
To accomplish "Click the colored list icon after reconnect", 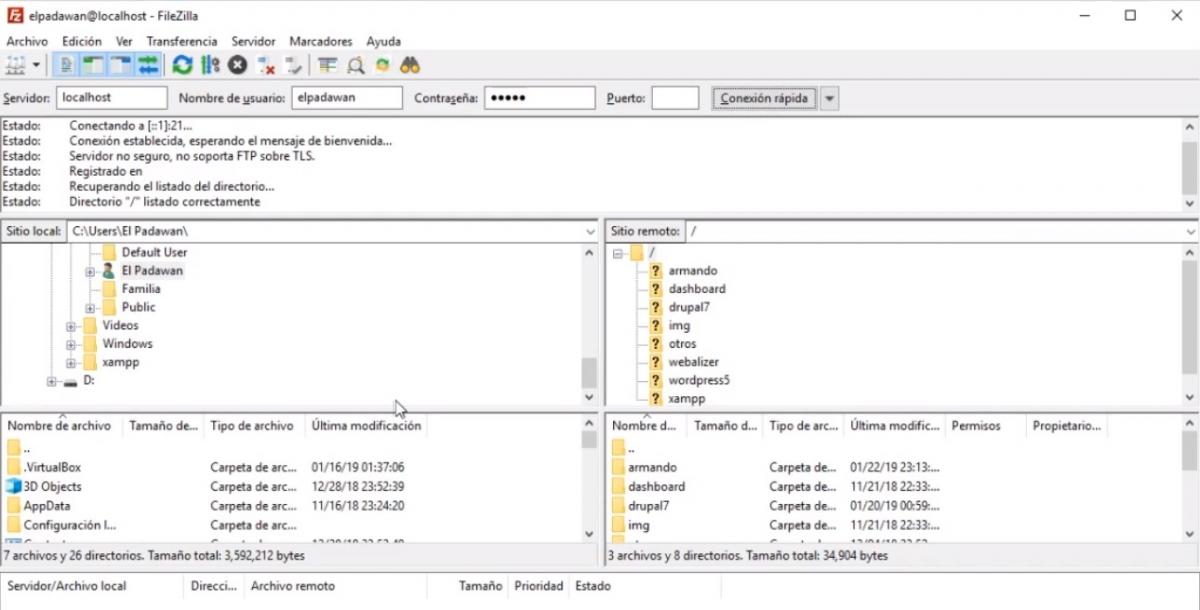I will pos(327,66).
